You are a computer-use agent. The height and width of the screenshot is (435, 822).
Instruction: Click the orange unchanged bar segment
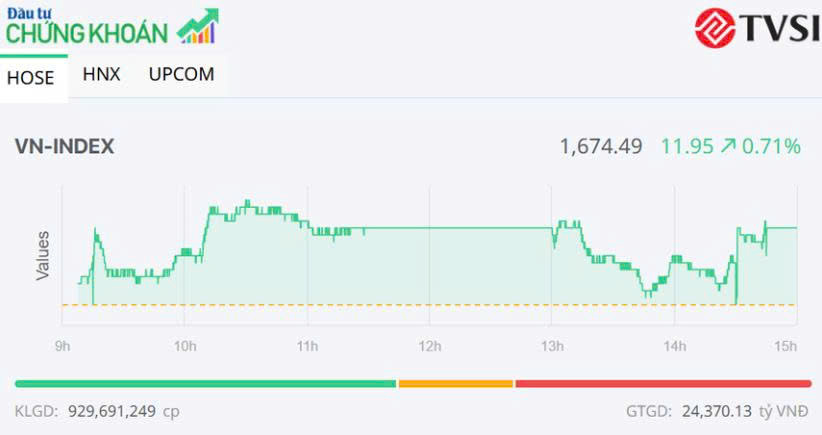coord(455,383)
